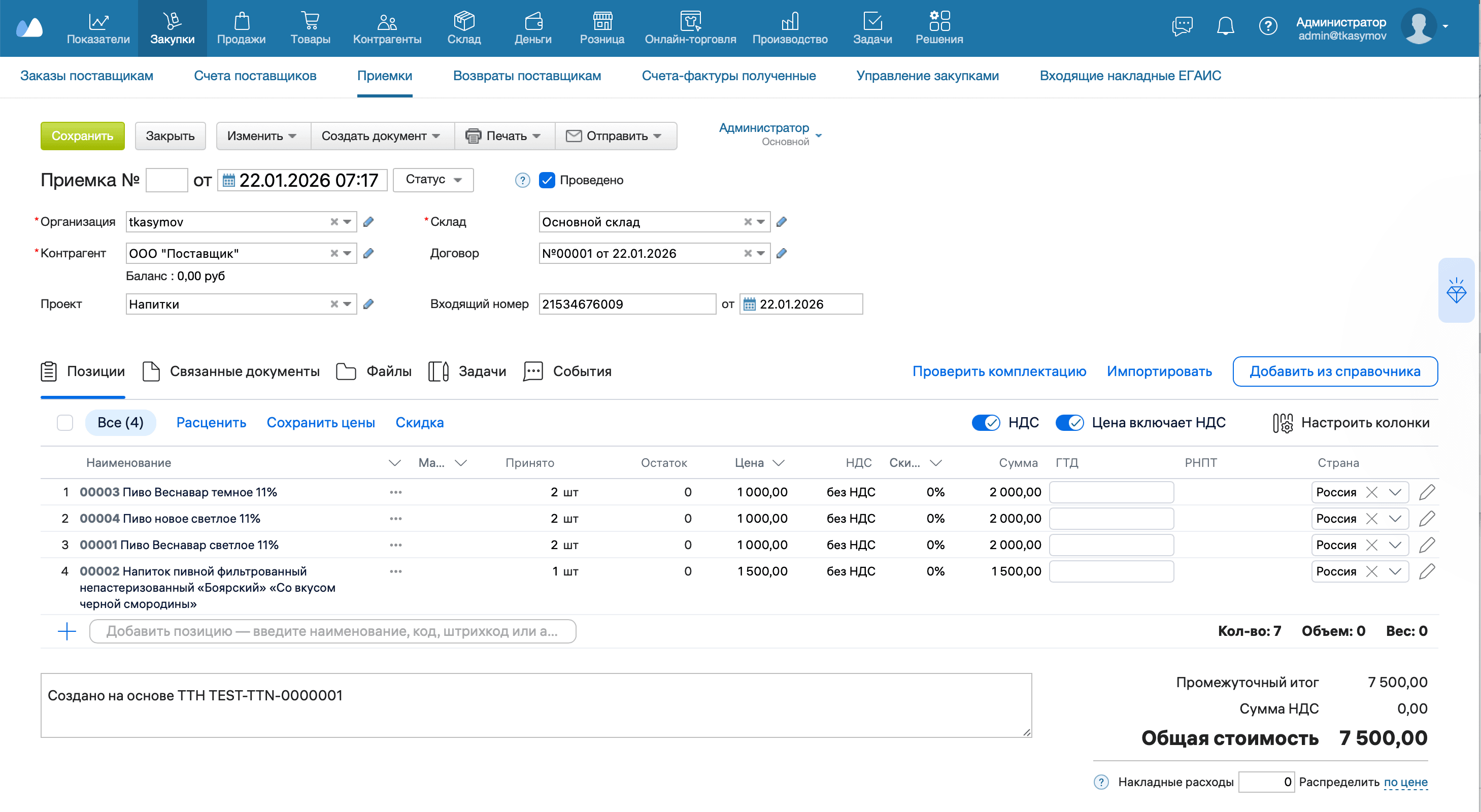The height and width of the screenshot is (812, 1481).
Task: Click the chat messages icon in header
Action: tap(1182, 26)
